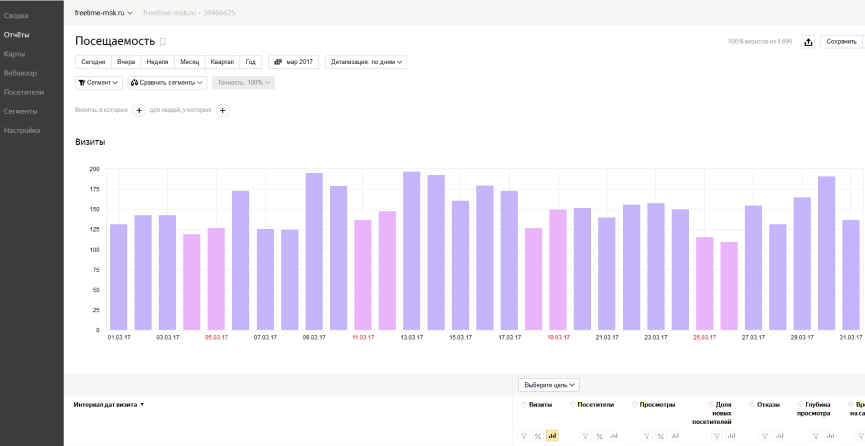Sort by the Отказы column header
The image size is (865, 446).
[768, 405]
